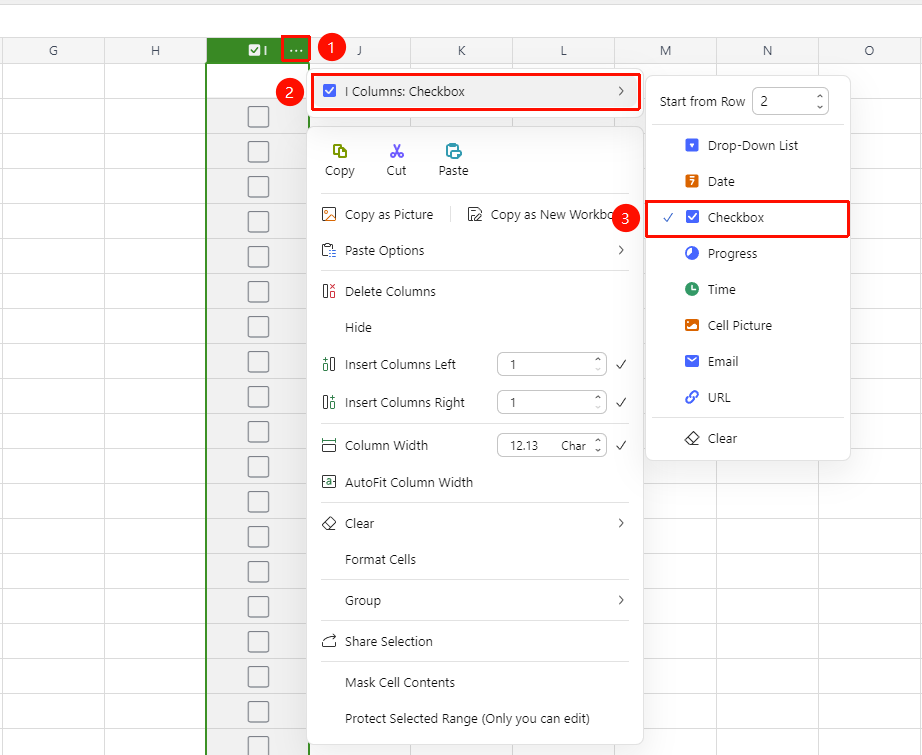
Task: Click the Insert Columns Right count field
Action: [552, 402]
